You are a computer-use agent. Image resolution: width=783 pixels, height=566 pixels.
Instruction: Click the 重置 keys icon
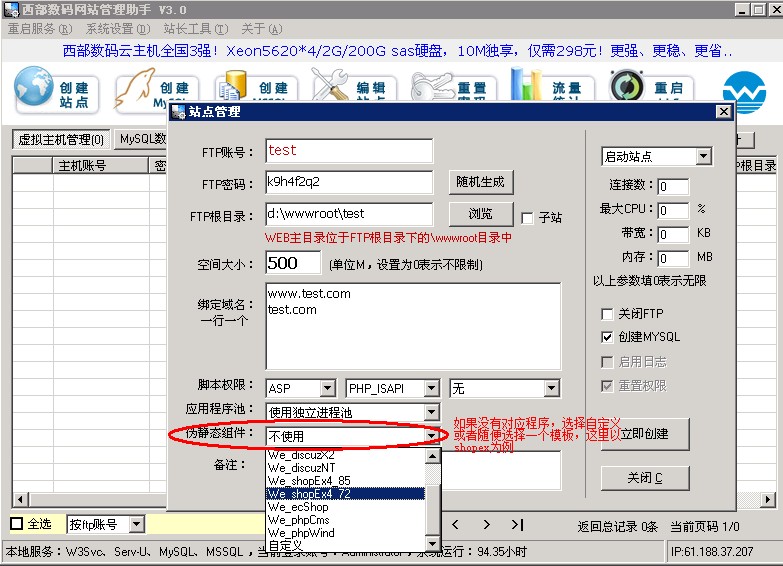(x=432, y=86)
